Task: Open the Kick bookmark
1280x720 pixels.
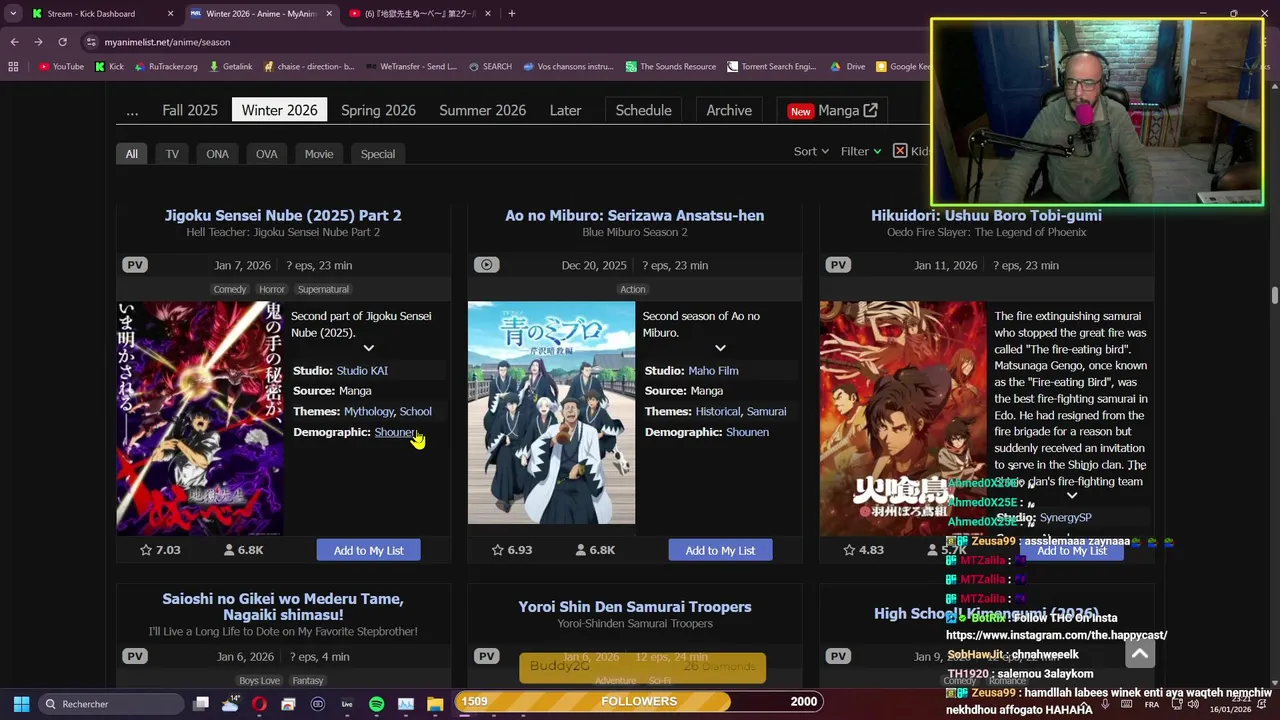Action: pos(109,67)
